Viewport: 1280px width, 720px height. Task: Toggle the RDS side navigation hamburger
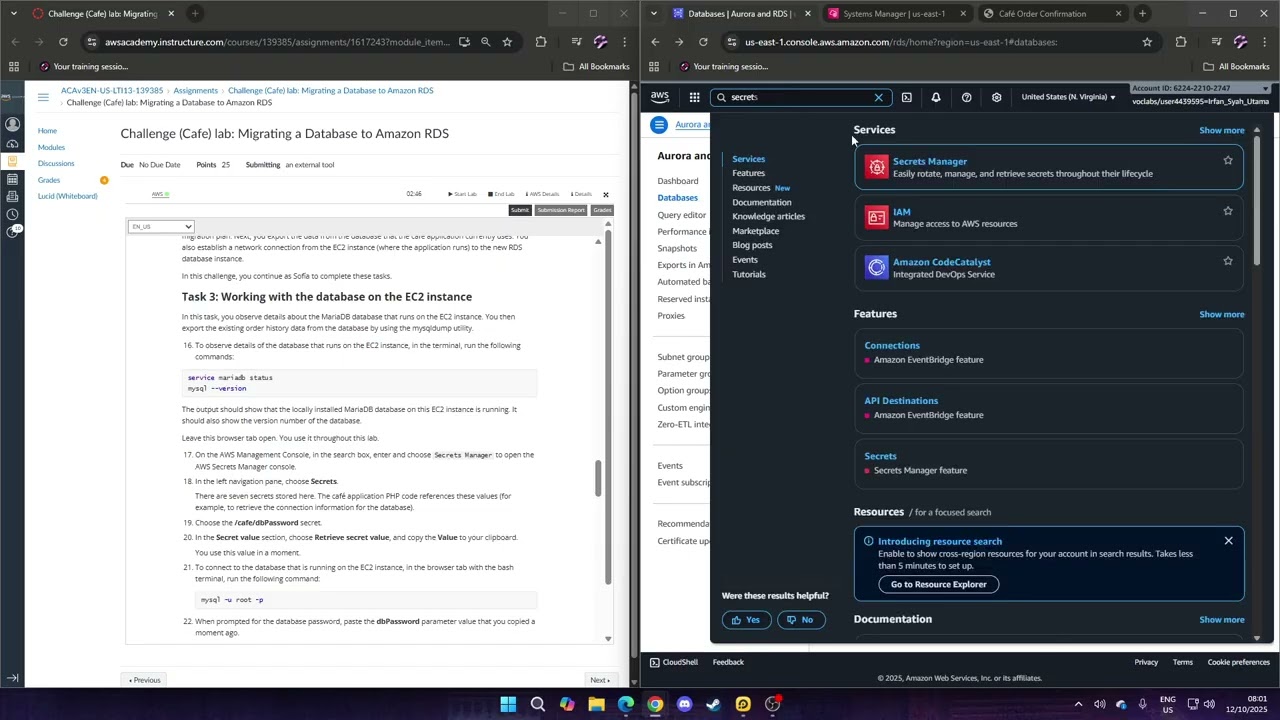[x=658, y=125]
